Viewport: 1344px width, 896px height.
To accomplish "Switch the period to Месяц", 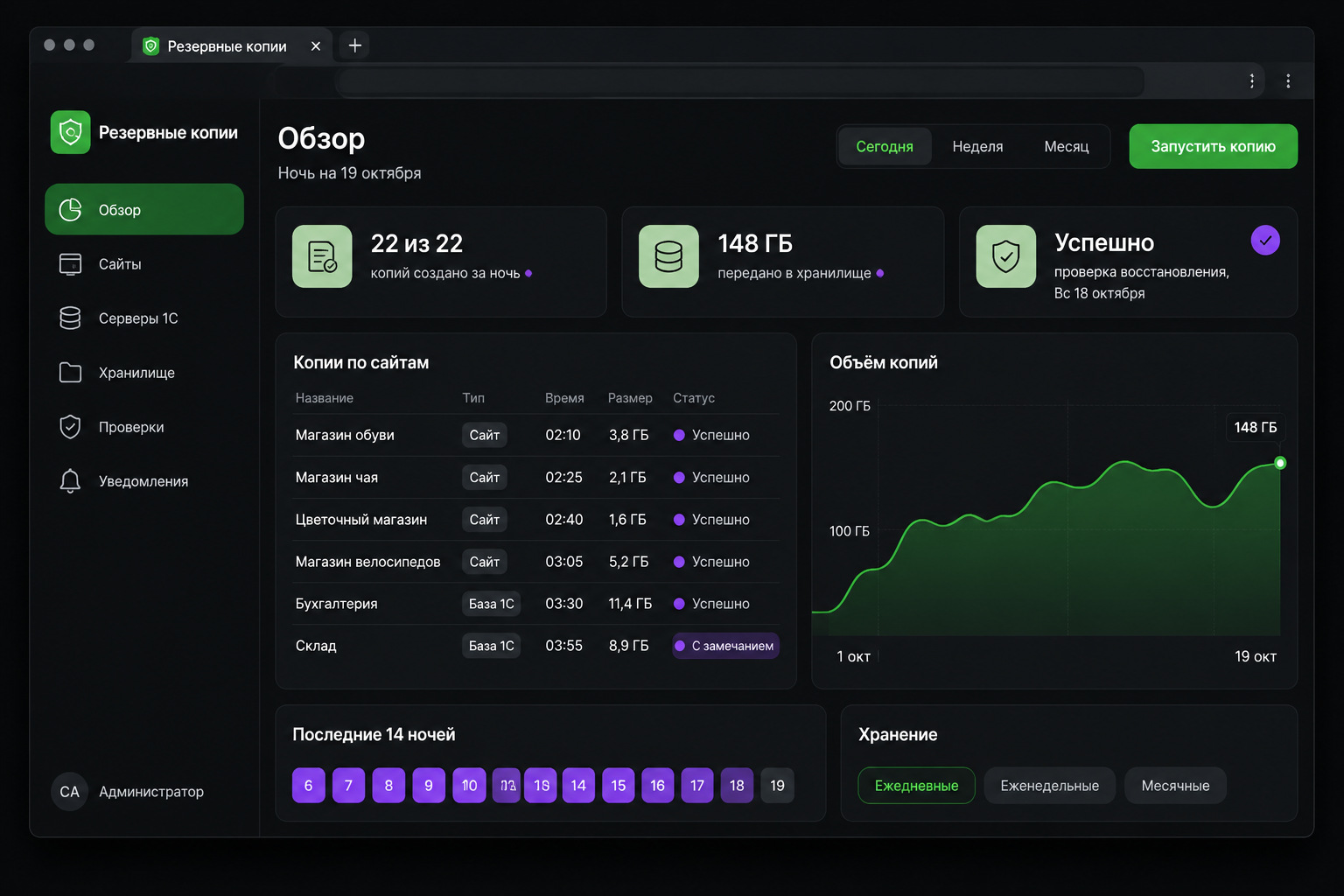I will 1066,147.
